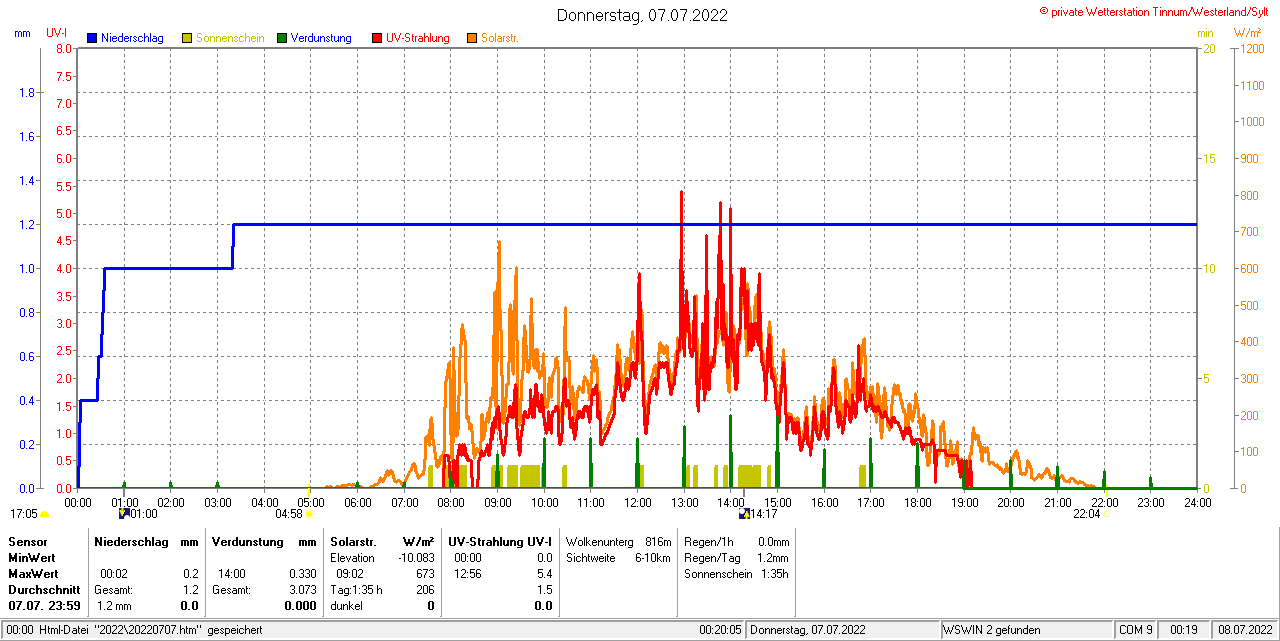
Task: Click the Regen/1h 0.0mm reading
Action: tap(737, 541)
